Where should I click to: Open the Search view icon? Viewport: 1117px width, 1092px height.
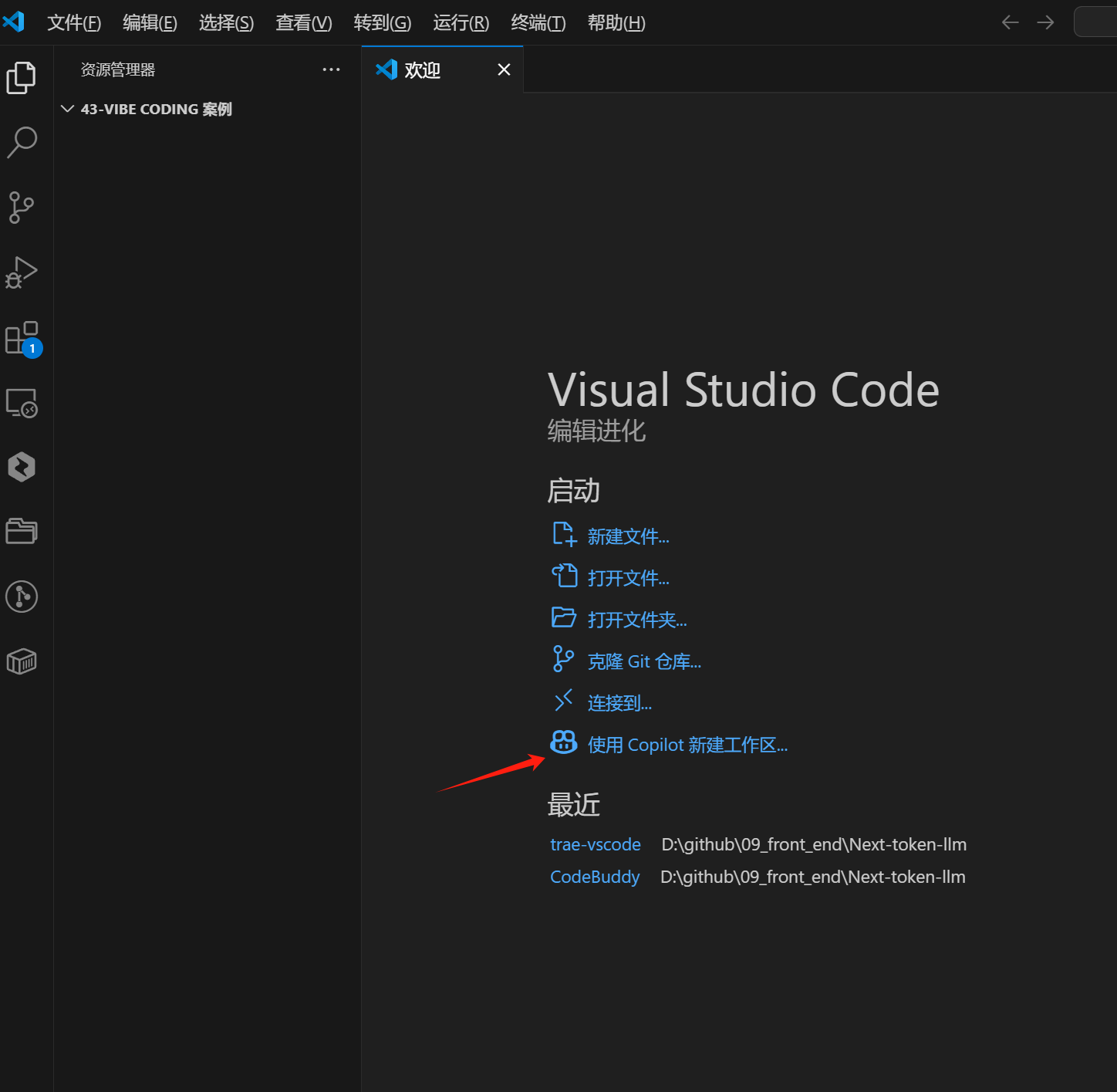click(x=22, y=143)
